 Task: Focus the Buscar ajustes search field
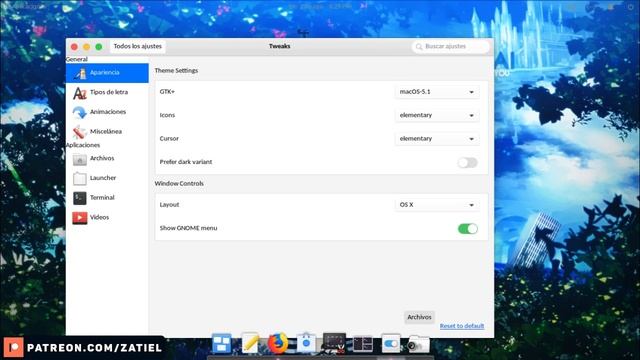[x=451, y=47]
